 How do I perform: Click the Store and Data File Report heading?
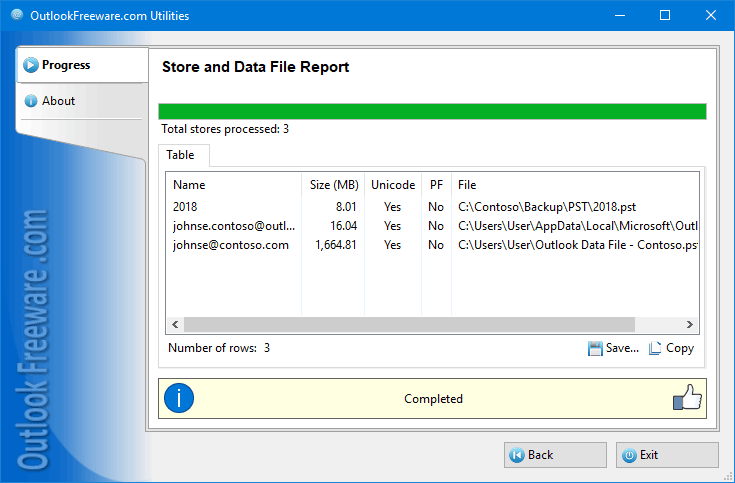[255, 67]
